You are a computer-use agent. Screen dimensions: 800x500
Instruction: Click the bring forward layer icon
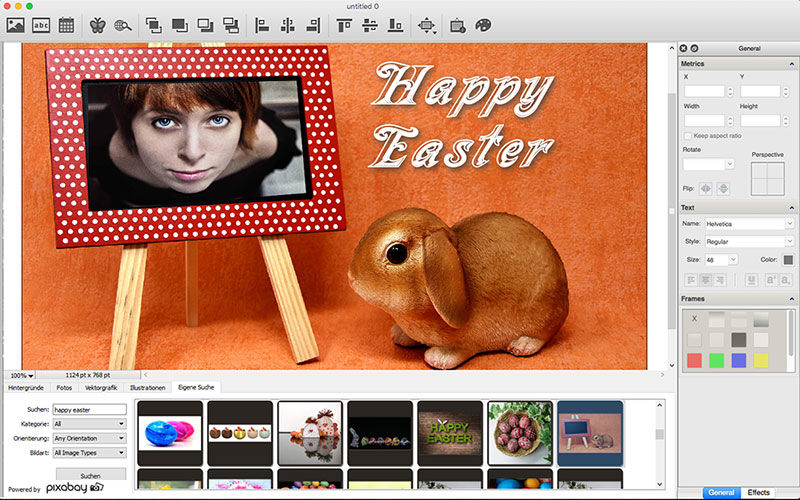coord(154,25)
